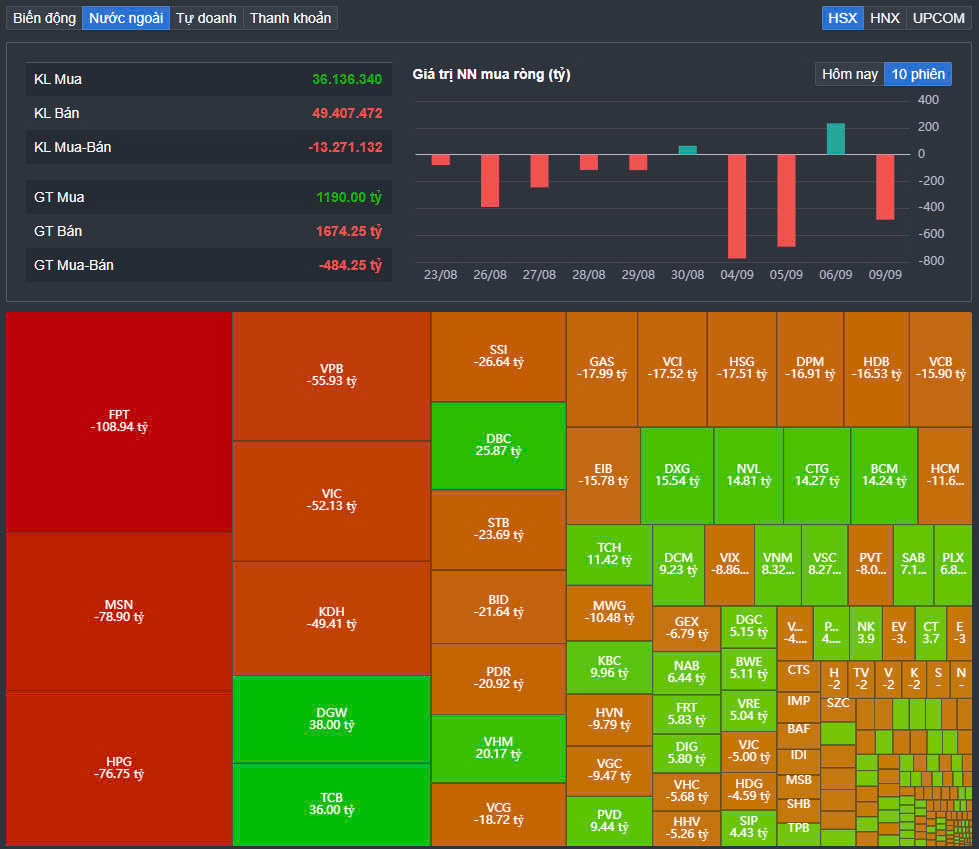Click the 09/09 red bar in chart

coord(885,187)
